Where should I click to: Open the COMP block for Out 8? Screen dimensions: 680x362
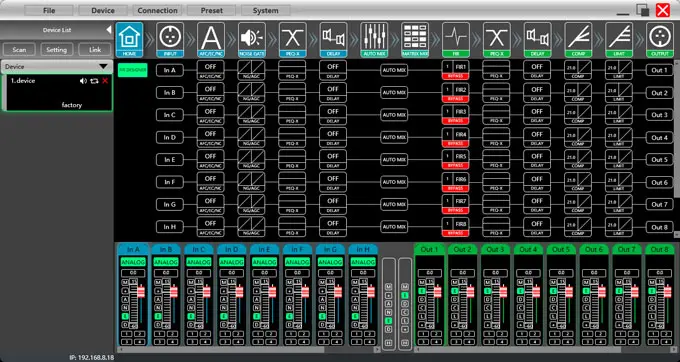point(578,227)
